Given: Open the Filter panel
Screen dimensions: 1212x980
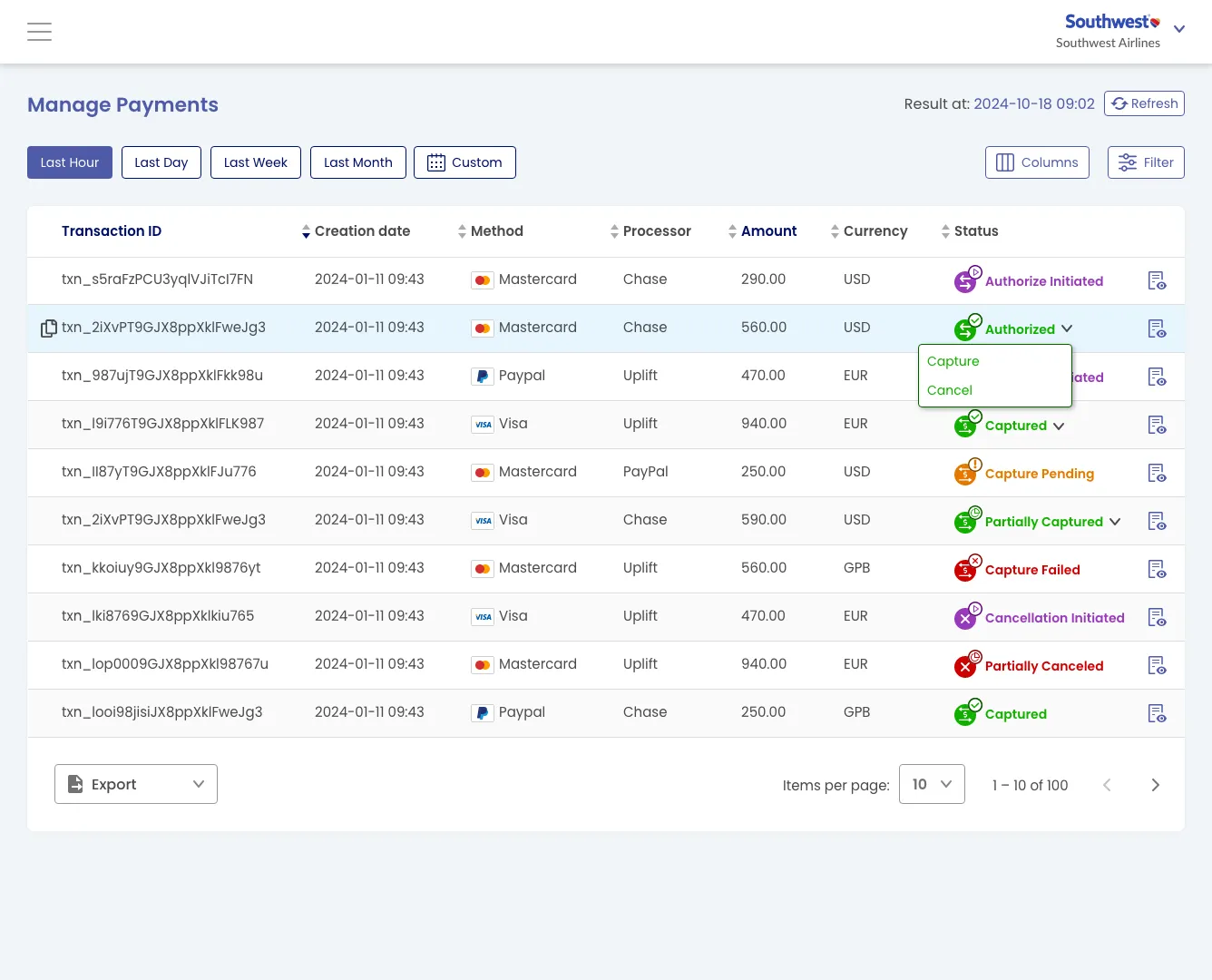Looking at the screenshot, I should coord(1146,162).
